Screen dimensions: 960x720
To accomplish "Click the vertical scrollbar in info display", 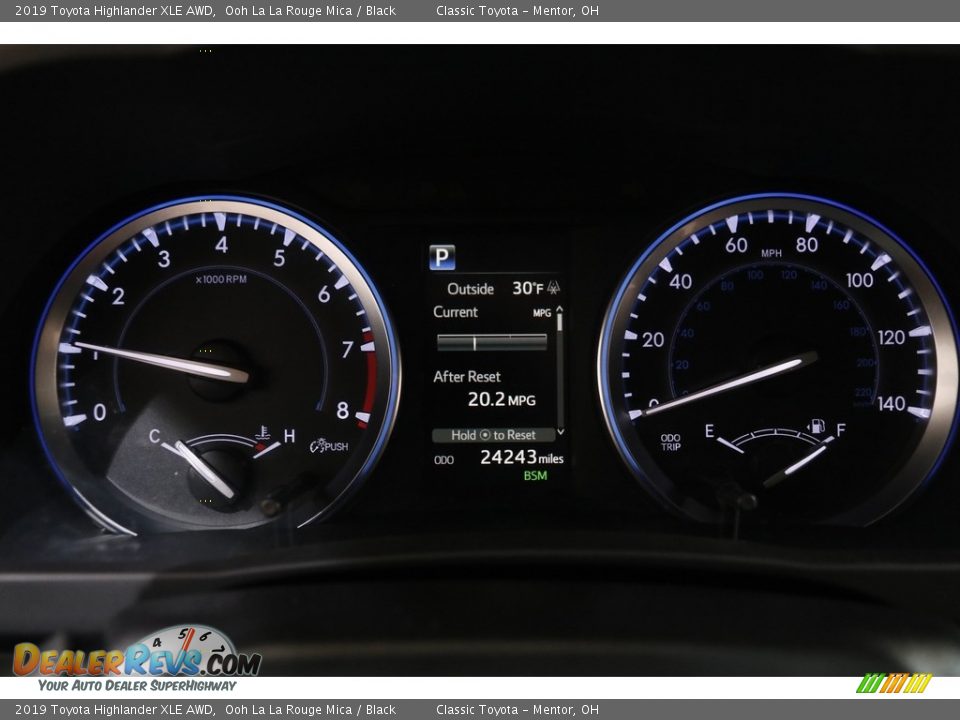I will (559, 370).
